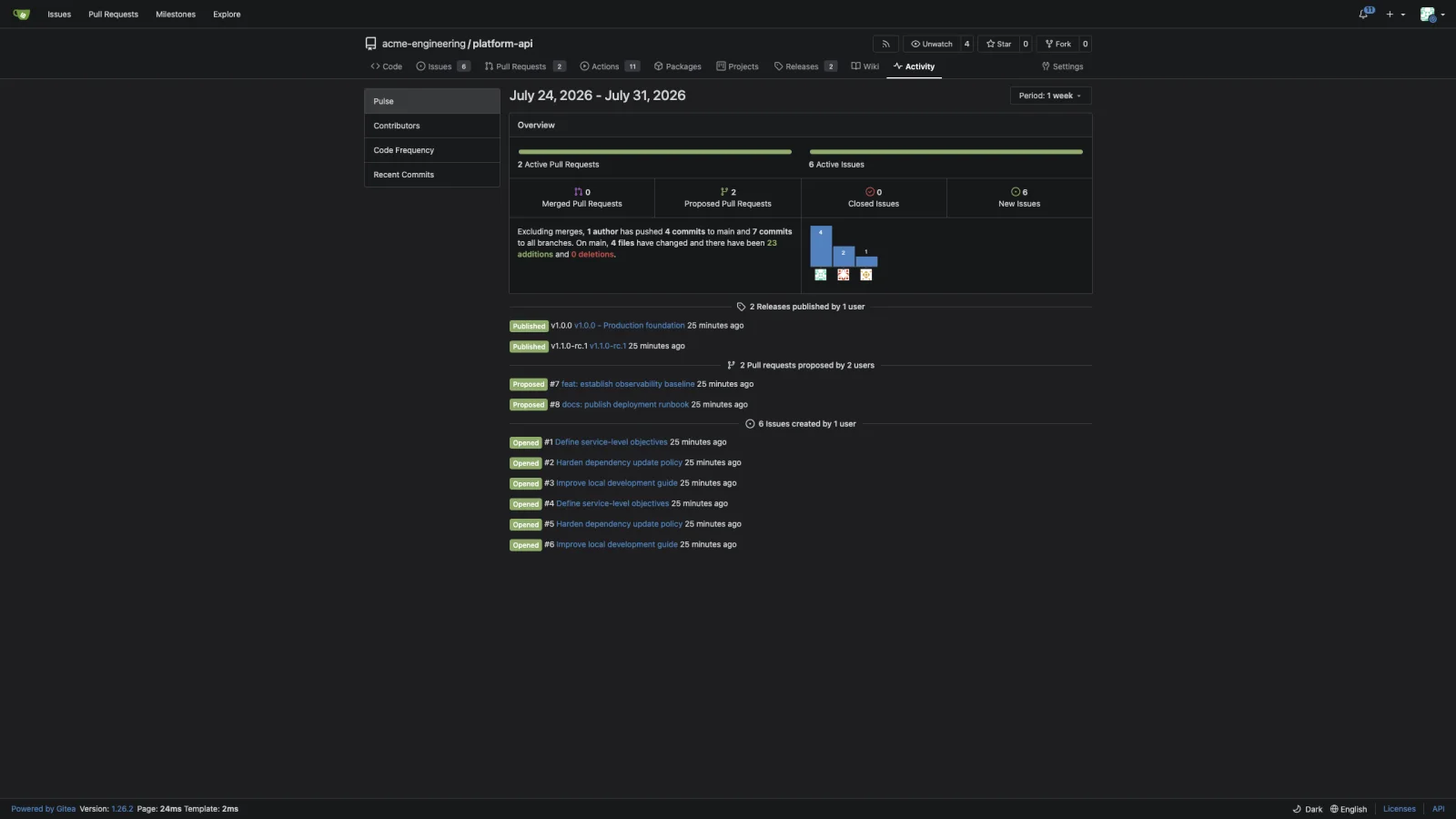Open the API footer link

[x=1439, y=809]
